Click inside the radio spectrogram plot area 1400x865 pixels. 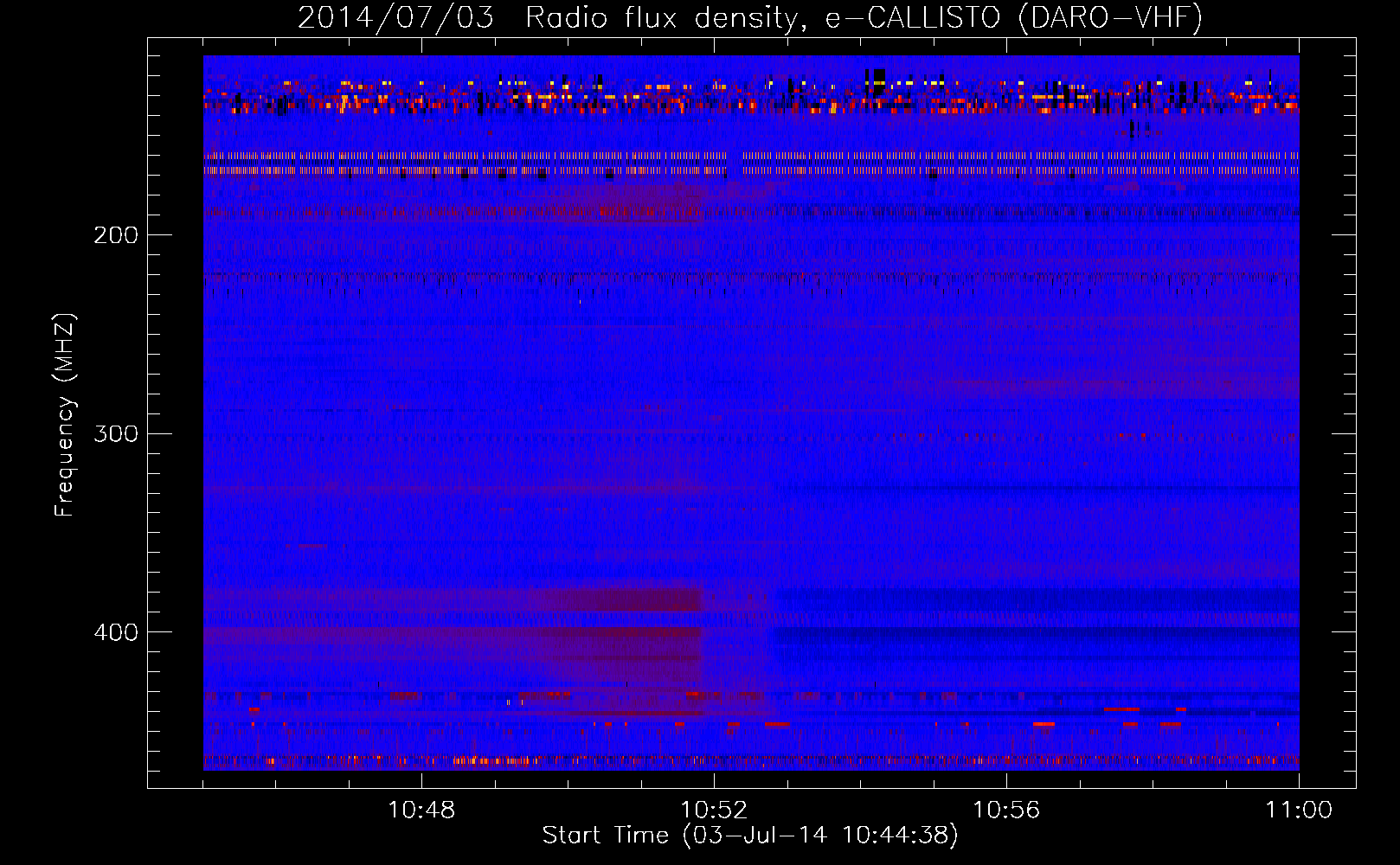[x=751, y=413]
